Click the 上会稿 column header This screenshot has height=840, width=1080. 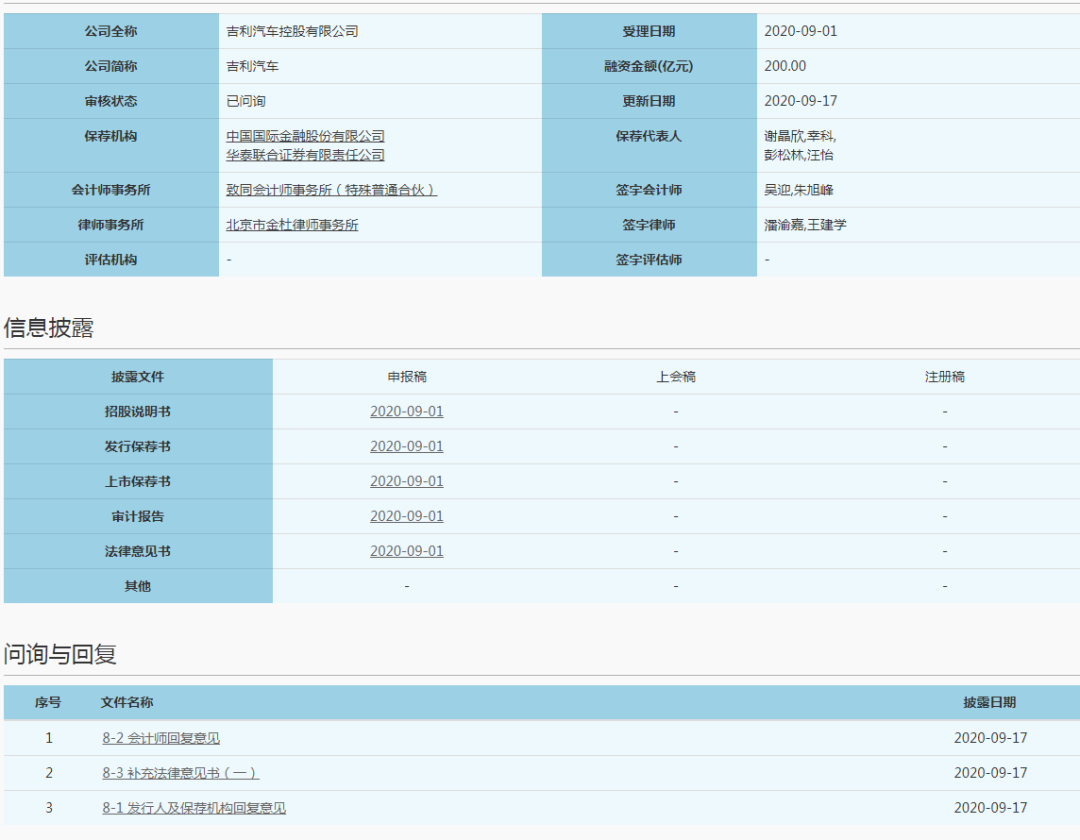pos(675,377)
